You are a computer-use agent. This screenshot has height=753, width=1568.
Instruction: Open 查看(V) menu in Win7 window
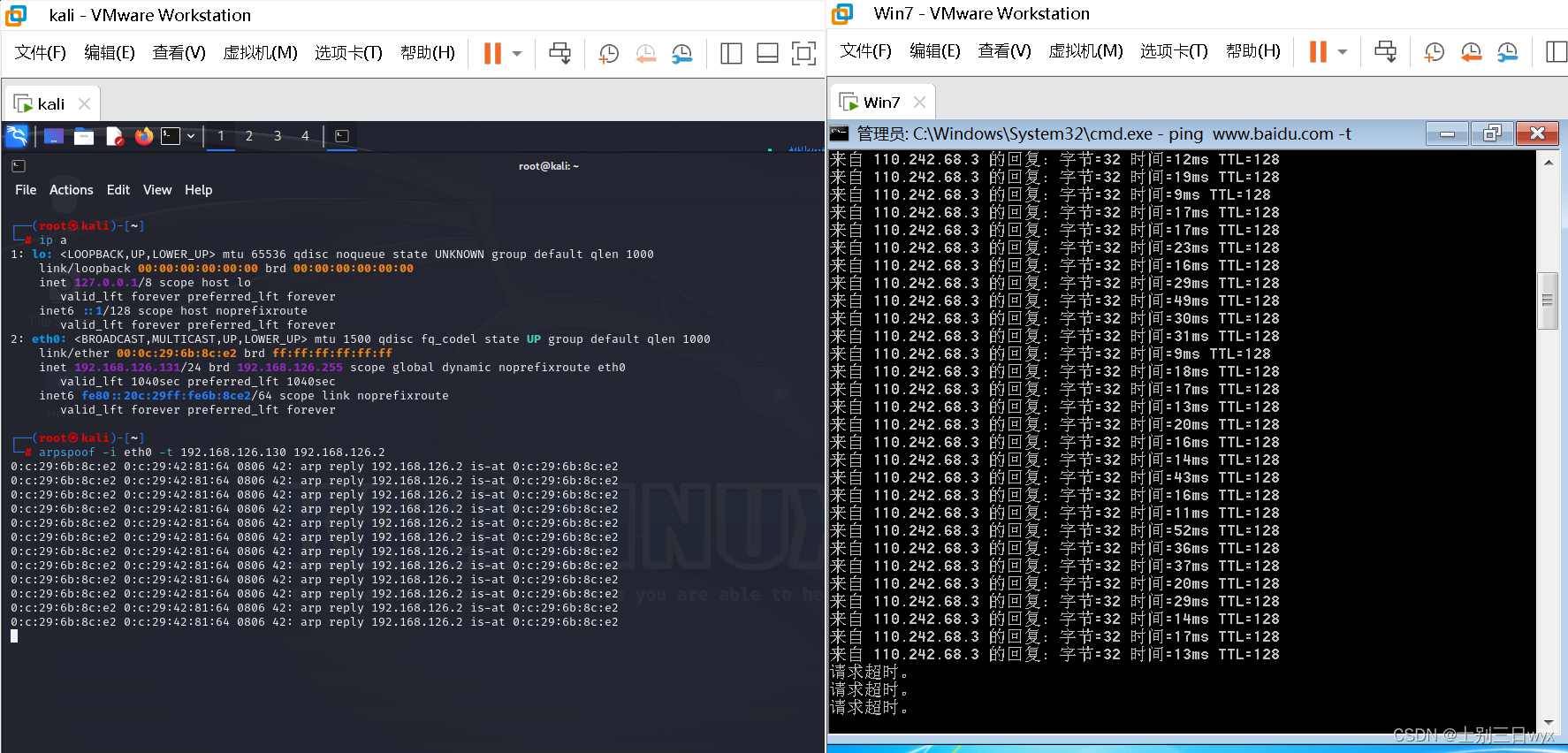coord(1004,51)
